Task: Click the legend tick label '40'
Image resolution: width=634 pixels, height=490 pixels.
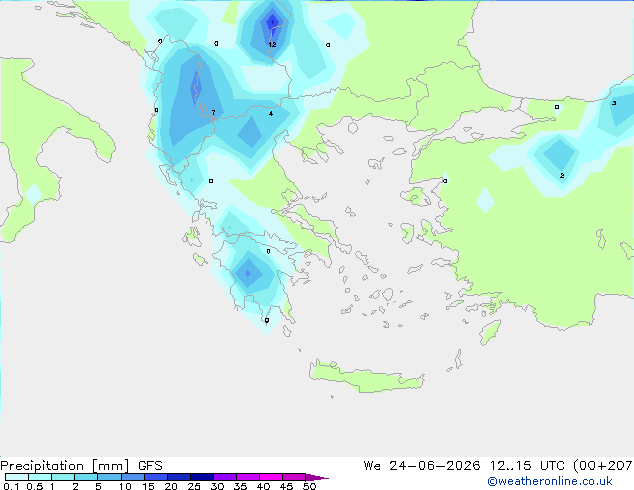Action: pos(263,486)
